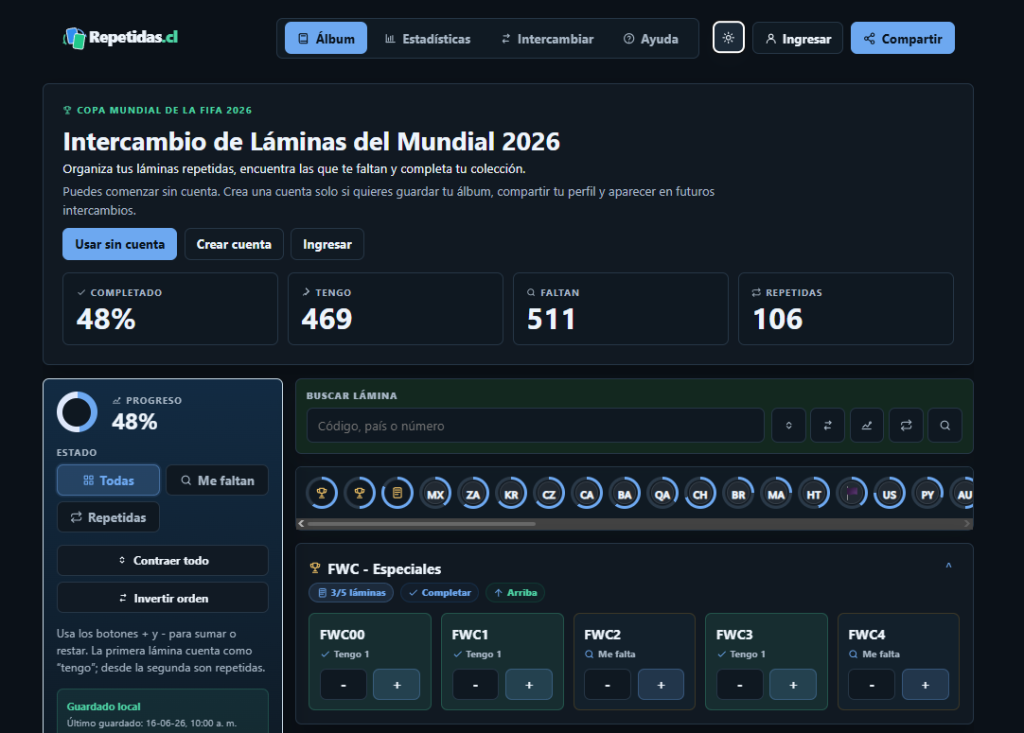Subtract one from FWC00 with minus
The width and height of the screenshot is (1024, 733).
(344, 685)
